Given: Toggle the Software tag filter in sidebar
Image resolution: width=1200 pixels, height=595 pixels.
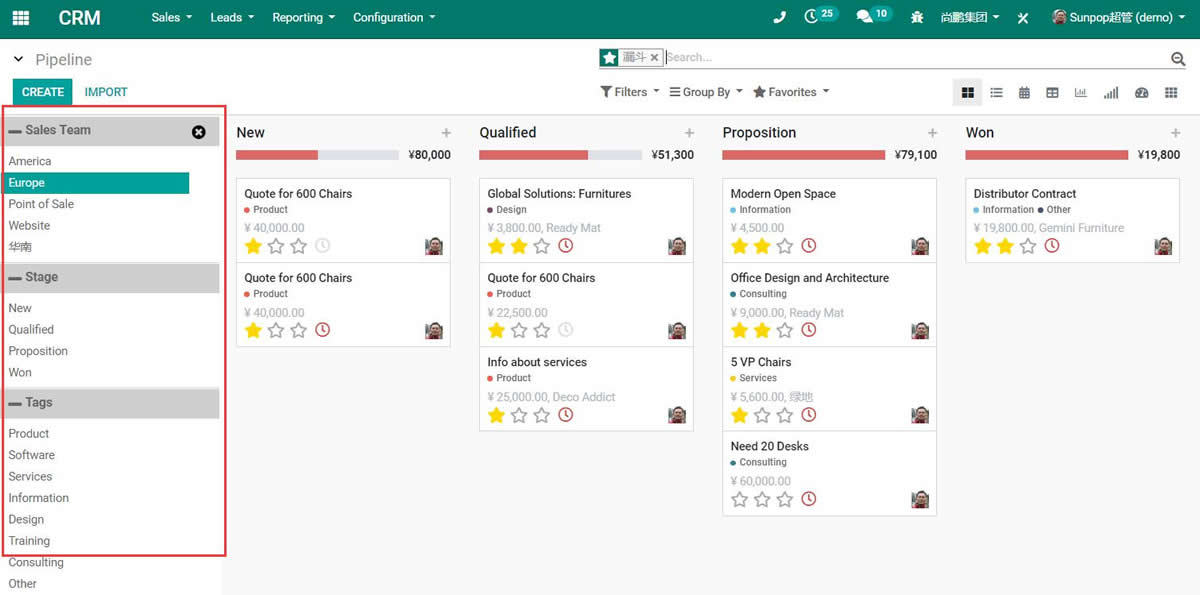Looking at the screenshot, I should (x=32, y=455).
